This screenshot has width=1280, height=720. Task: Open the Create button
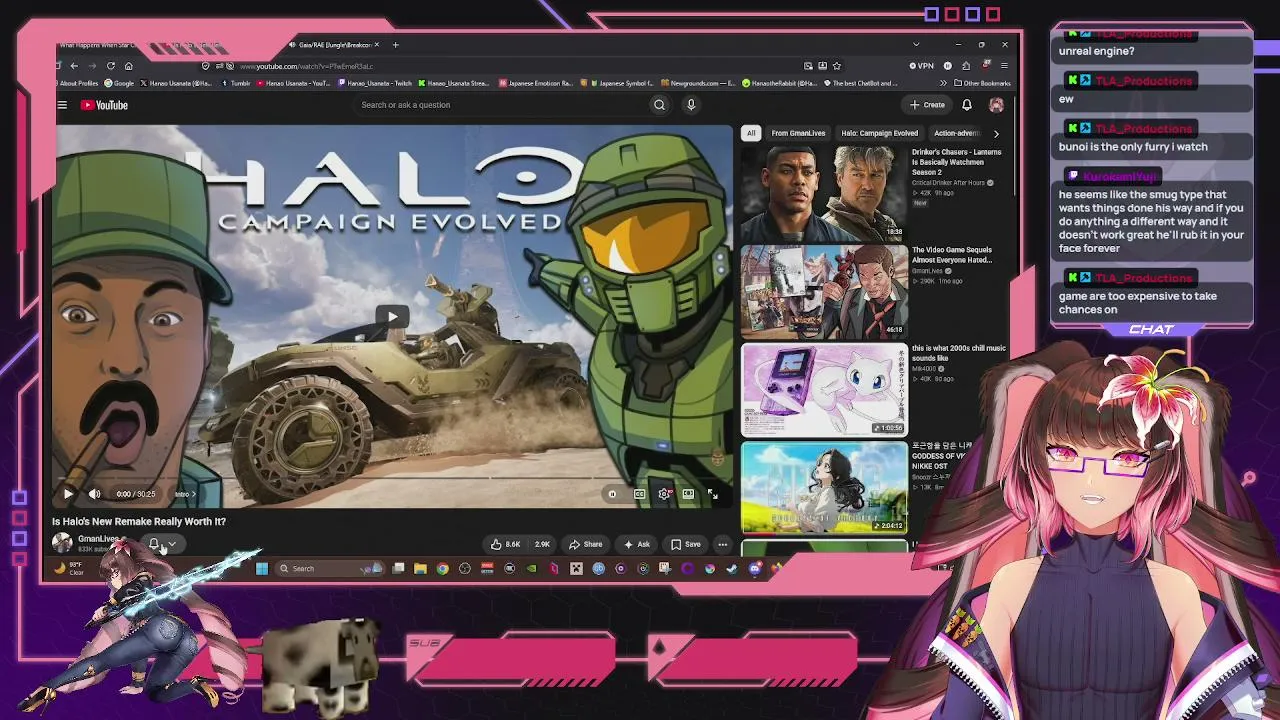pos(927,105)
